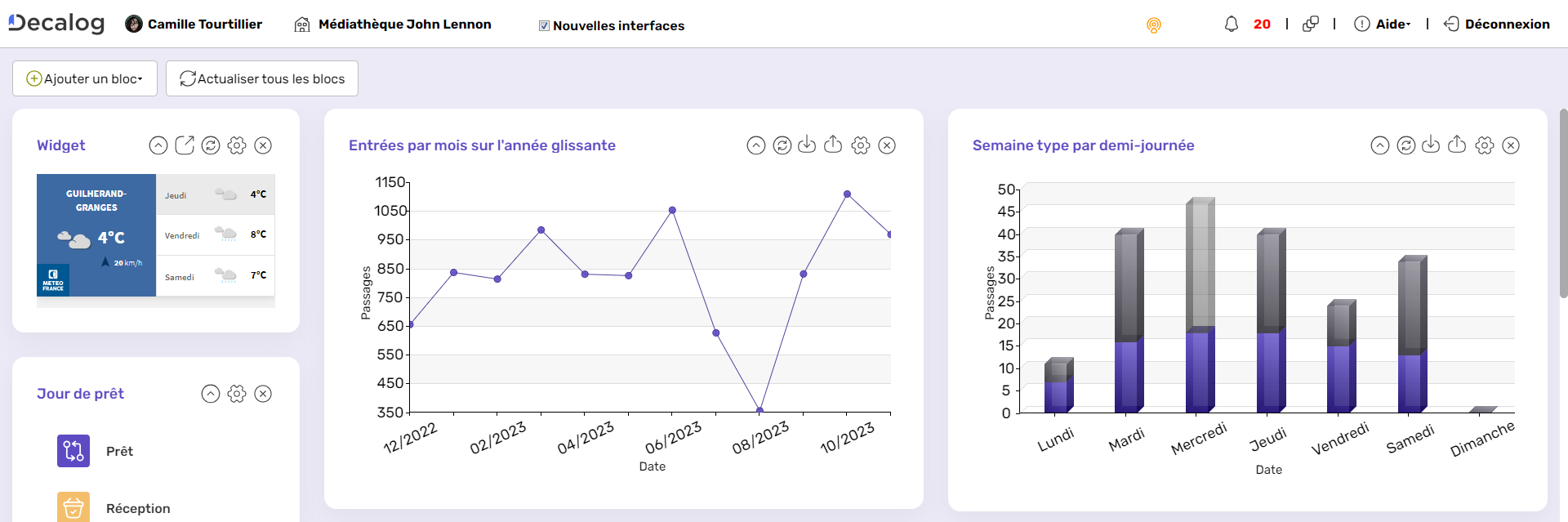The width and height of the screenshot is (1568, 522).
Task: Open Jour de prêt block settings
Action: 237,394
